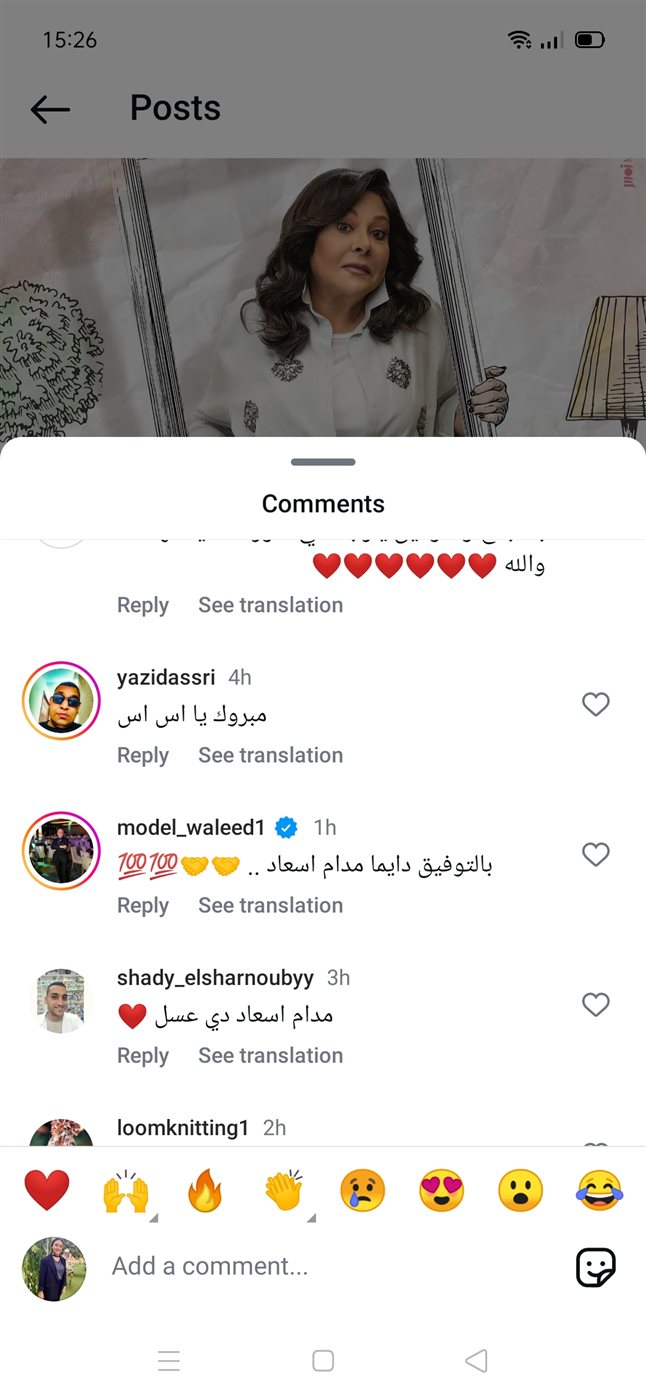This screenshot has width=646, height=1400.
Task: Send the clapping hands emoji reaction
Action: pyautogui.click(x=284, y=1192)
